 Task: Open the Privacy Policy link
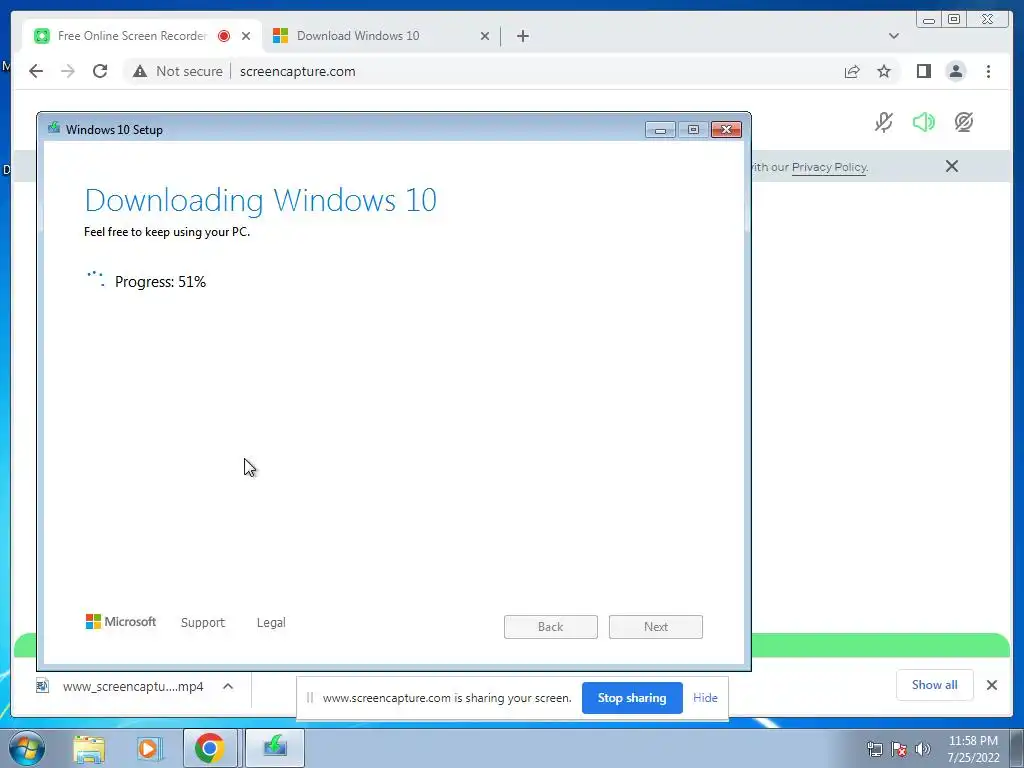(x=829, y=167)
